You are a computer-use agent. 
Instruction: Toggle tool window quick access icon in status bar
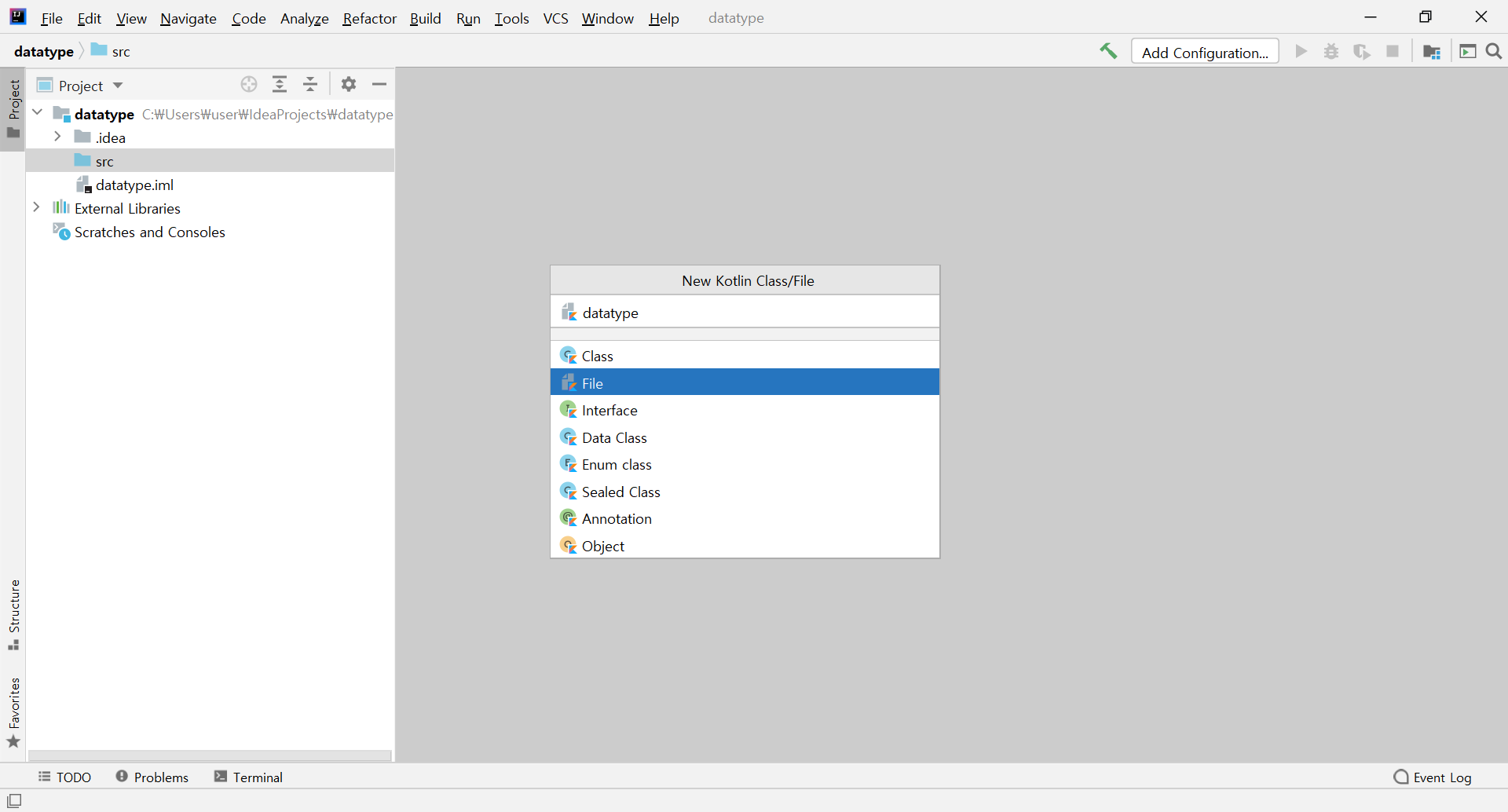(x=14, y=801)
